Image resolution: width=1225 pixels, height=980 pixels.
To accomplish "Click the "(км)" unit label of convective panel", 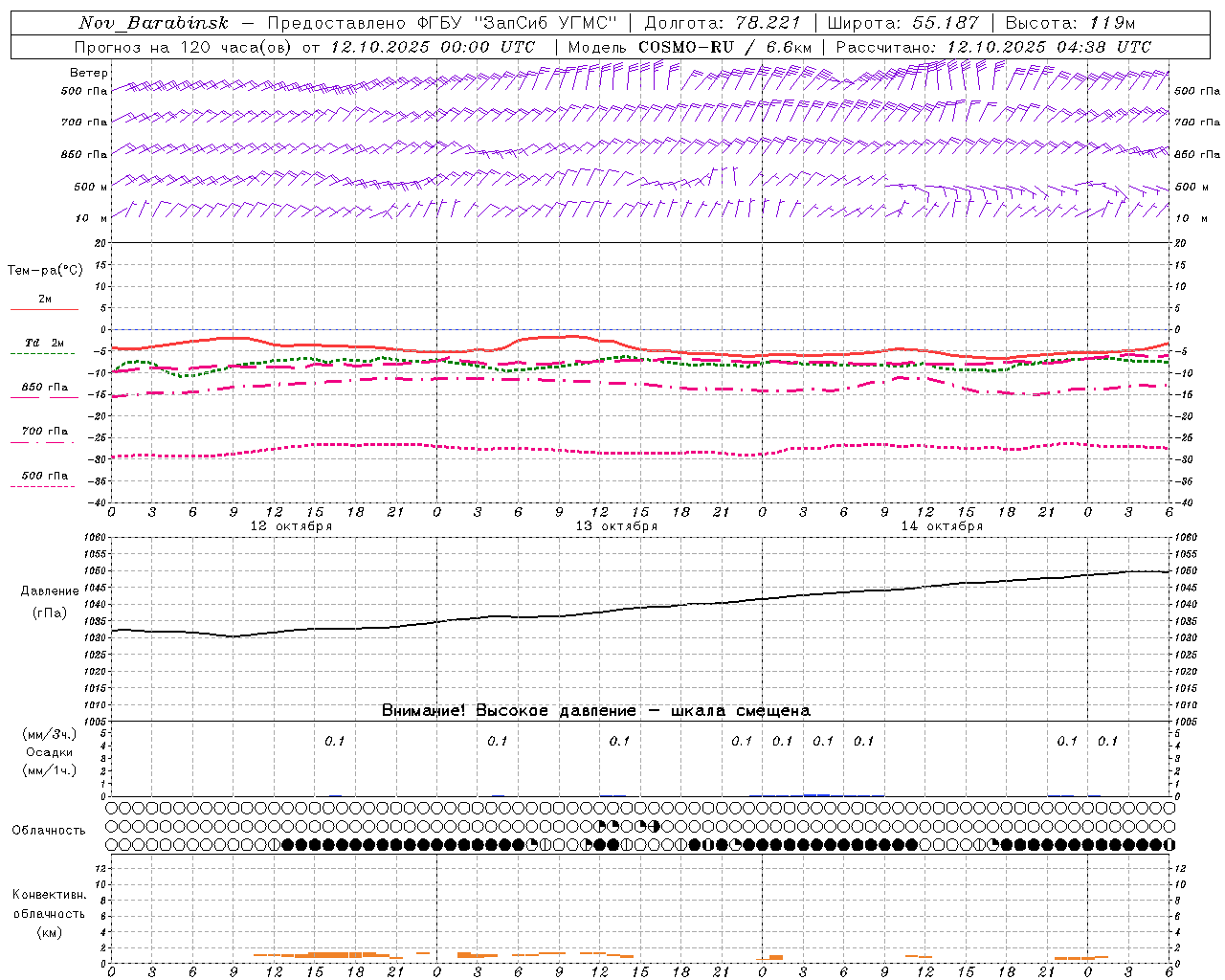I will click(49, 932).
